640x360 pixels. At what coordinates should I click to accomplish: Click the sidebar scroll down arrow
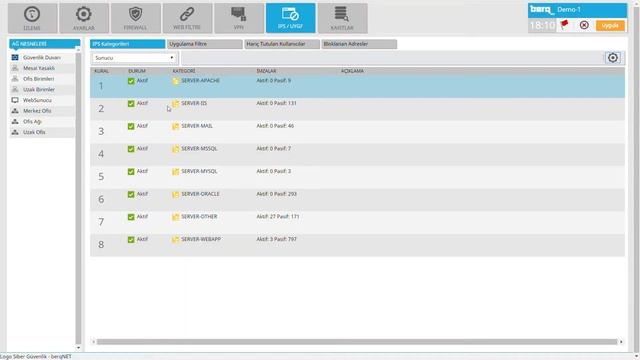coord(78,348)
